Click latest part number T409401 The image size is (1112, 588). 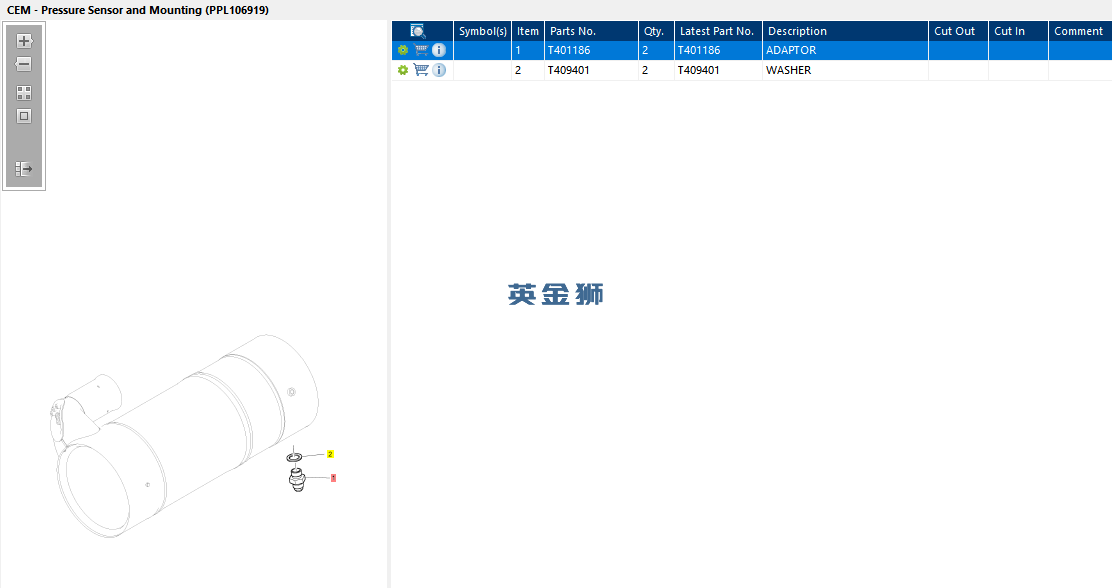(718, 70)
